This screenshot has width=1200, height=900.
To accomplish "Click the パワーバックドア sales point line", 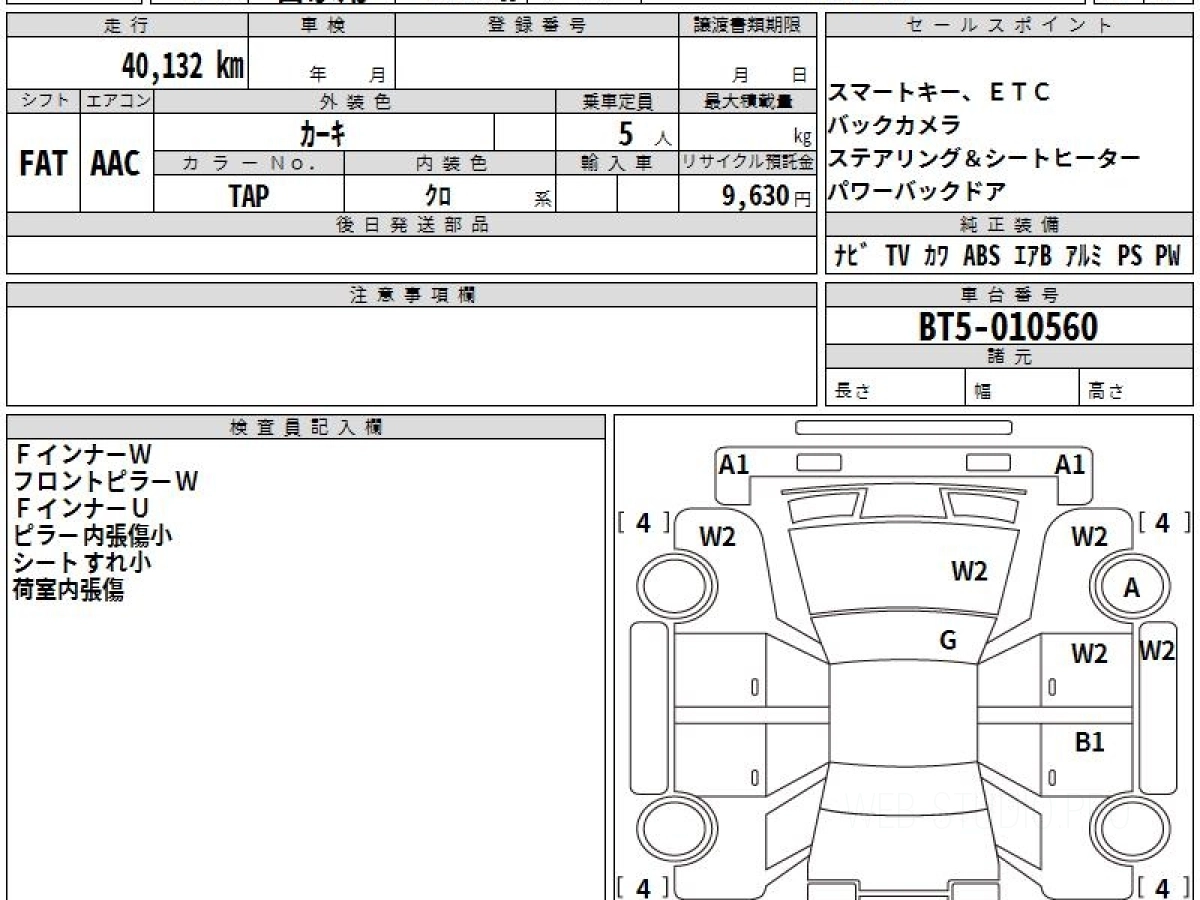I will 917,190.
